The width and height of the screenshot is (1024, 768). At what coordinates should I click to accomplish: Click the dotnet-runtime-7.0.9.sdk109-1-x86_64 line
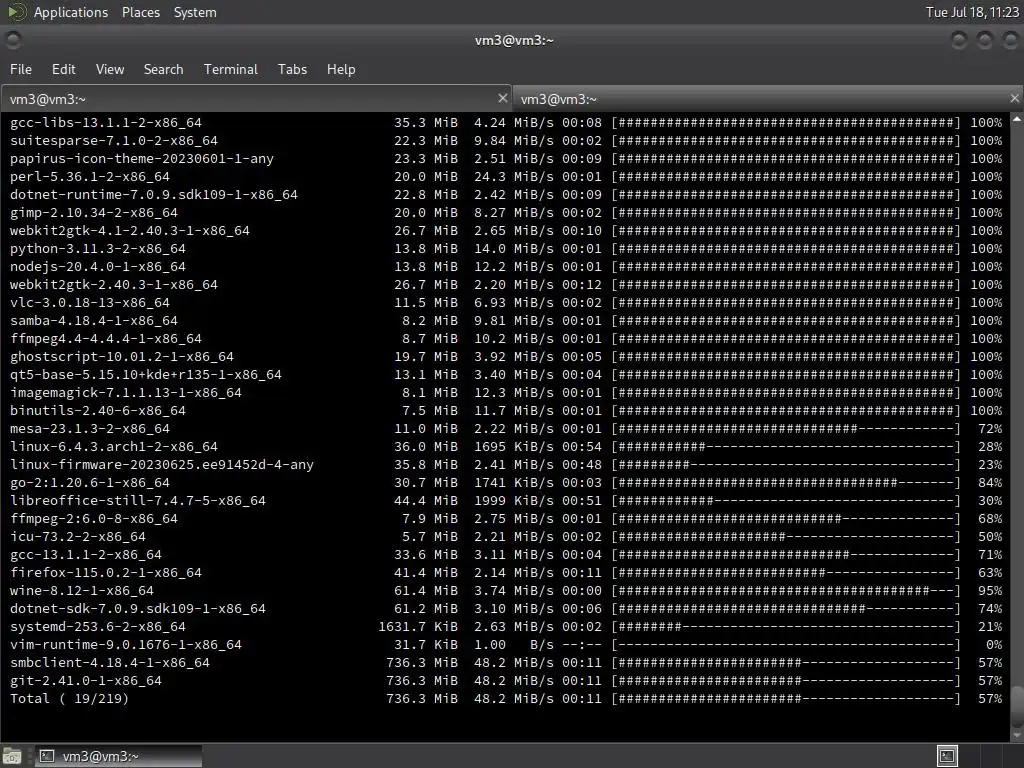tap(505, 194)
